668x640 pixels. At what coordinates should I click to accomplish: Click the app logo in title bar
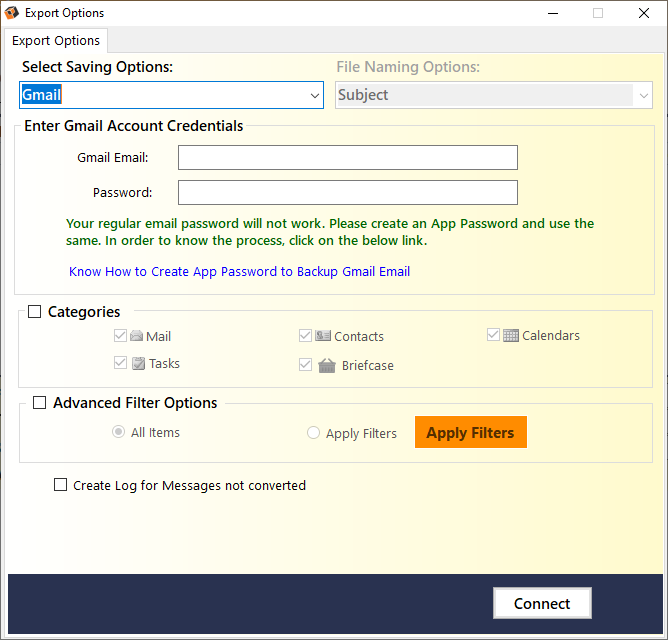pos(12,13)
